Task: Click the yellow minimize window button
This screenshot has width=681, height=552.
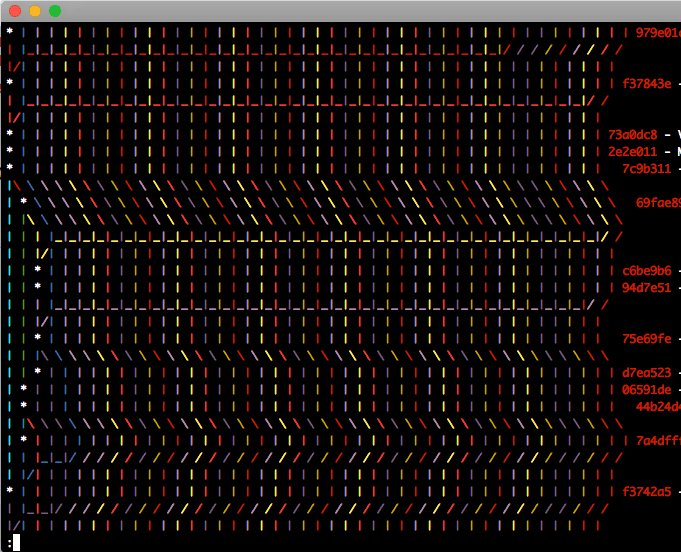Action: (x=35, y=11)
